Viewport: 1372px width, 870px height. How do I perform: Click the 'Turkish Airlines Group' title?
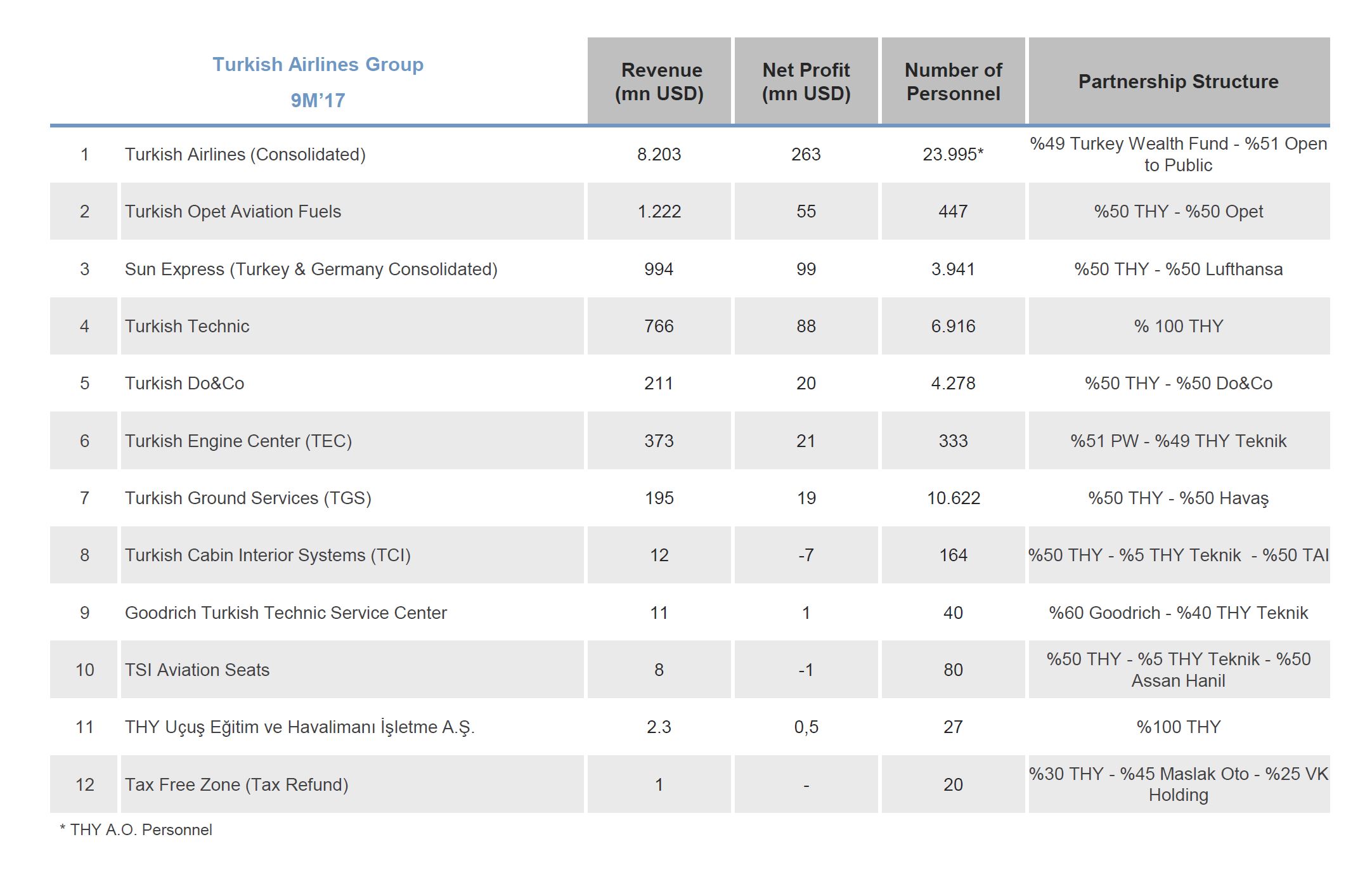[318, 65]
